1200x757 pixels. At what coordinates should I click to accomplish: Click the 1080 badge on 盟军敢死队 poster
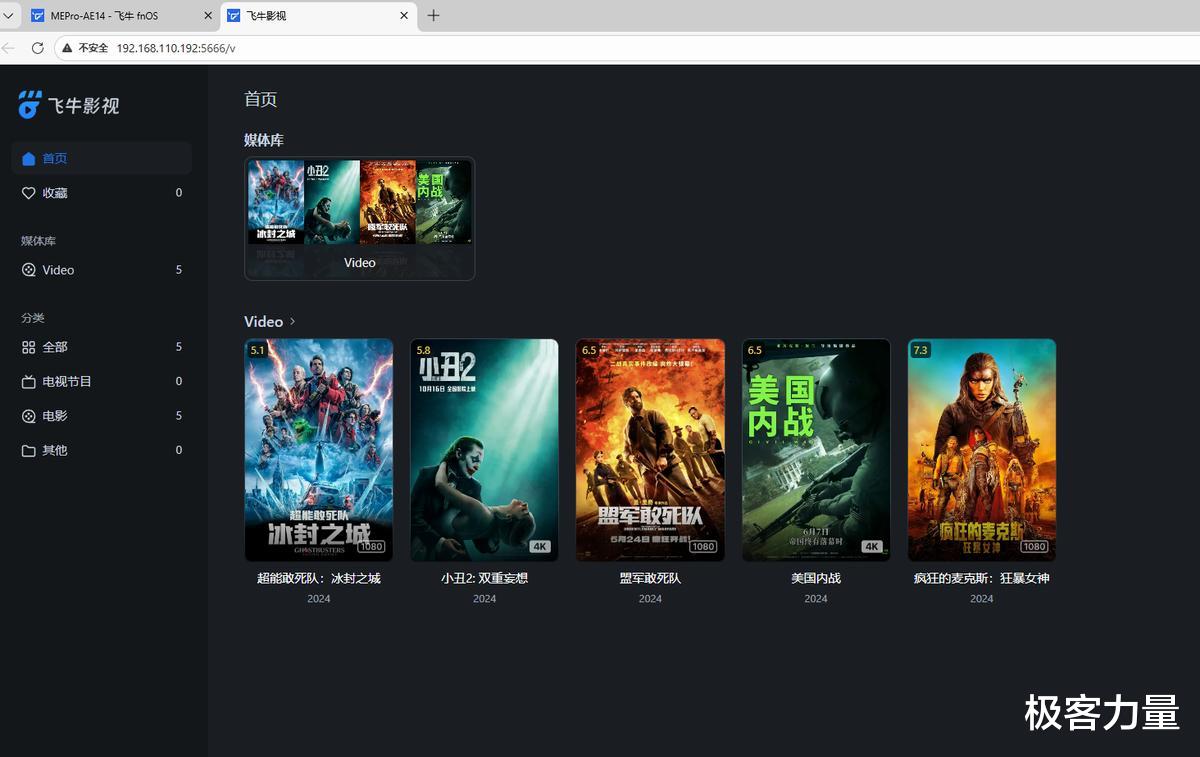point(703,547)
